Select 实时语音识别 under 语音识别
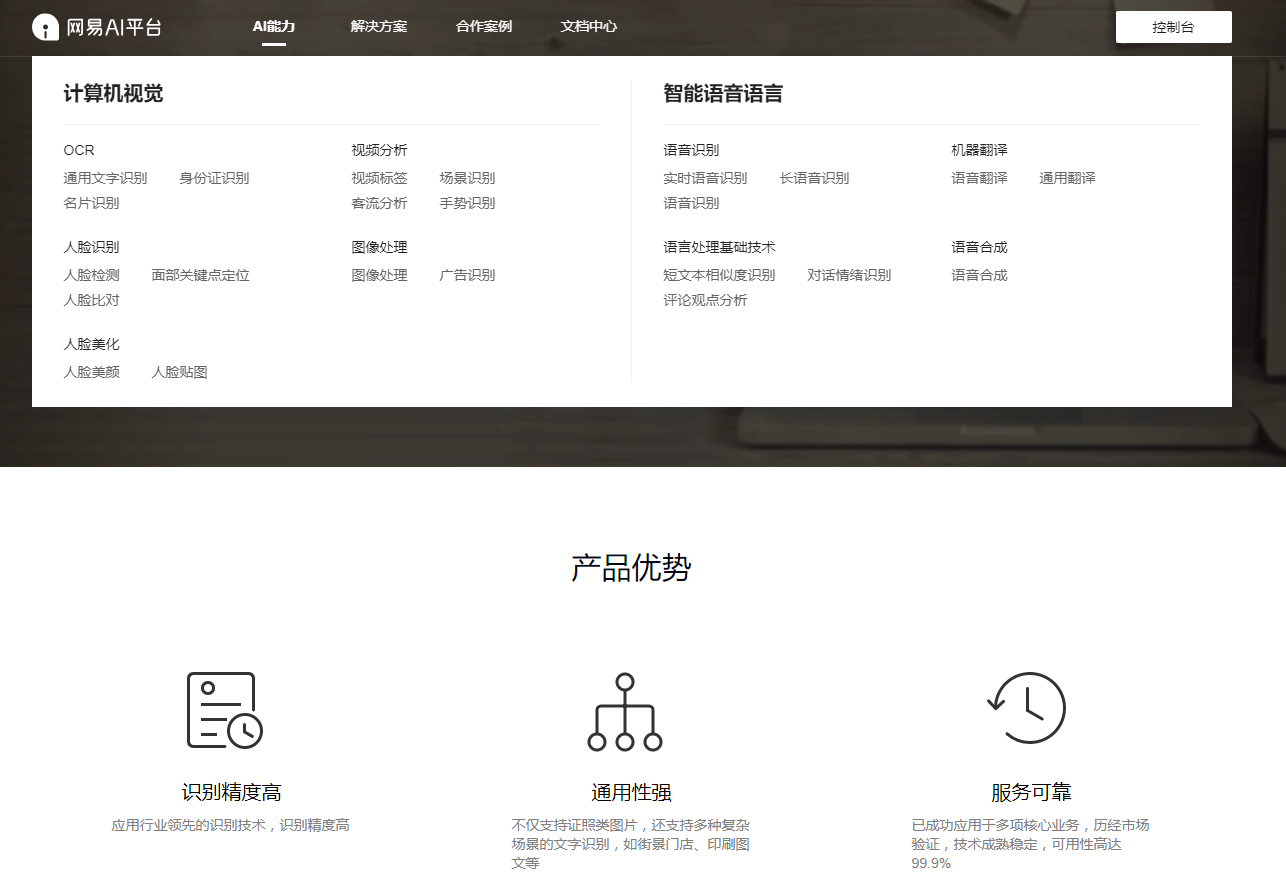This screenshot has width=1286, height=887. coord(705,177)
